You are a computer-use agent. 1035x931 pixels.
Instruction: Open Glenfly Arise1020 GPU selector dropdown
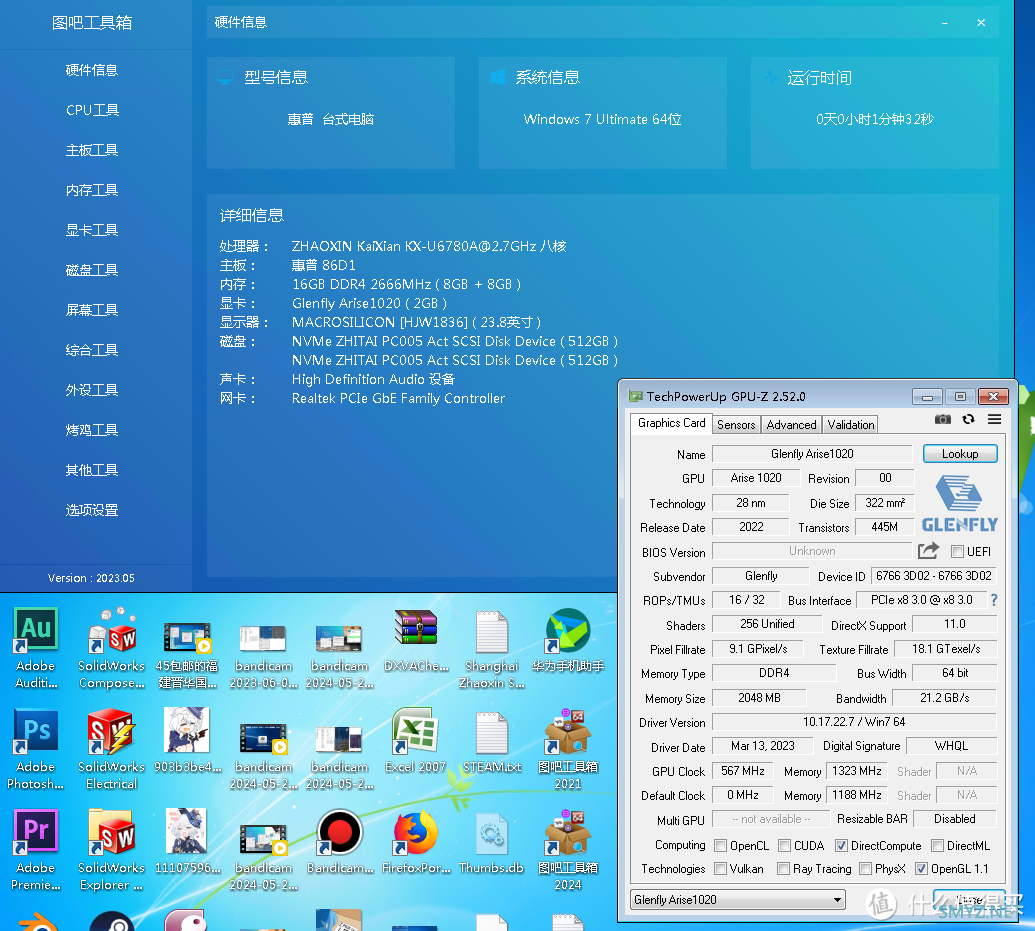tap(737, 900)
